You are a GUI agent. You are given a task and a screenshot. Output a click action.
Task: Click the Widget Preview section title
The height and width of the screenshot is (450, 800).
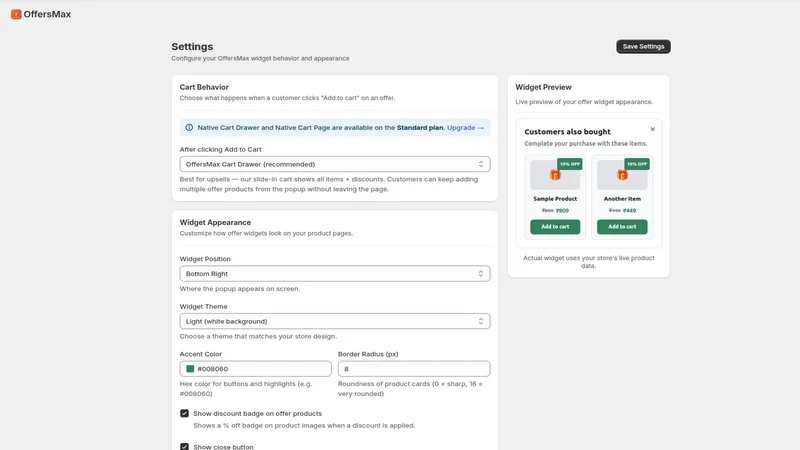[543, 87]
